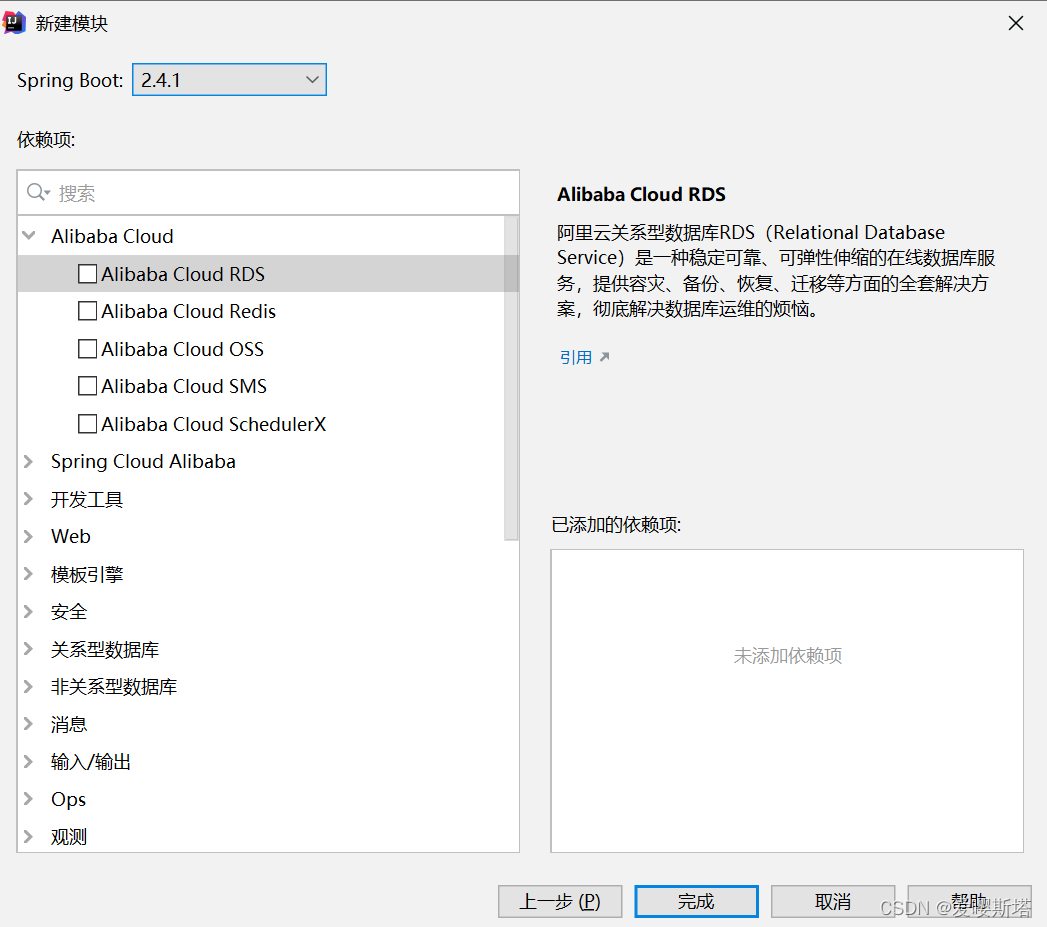
Task: Expand the 开发工具 category
Action: [x=29, y=498]
